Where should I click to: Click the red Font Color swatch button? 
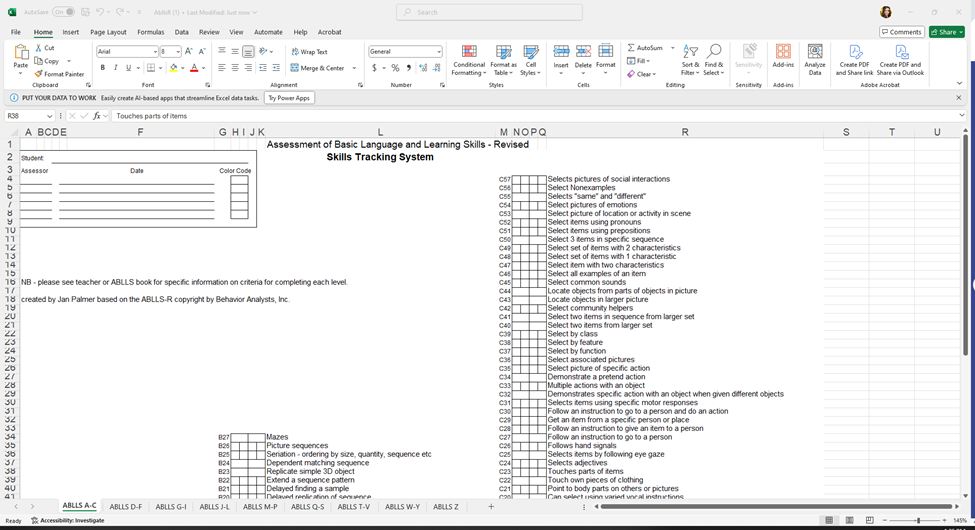point(194,68)
